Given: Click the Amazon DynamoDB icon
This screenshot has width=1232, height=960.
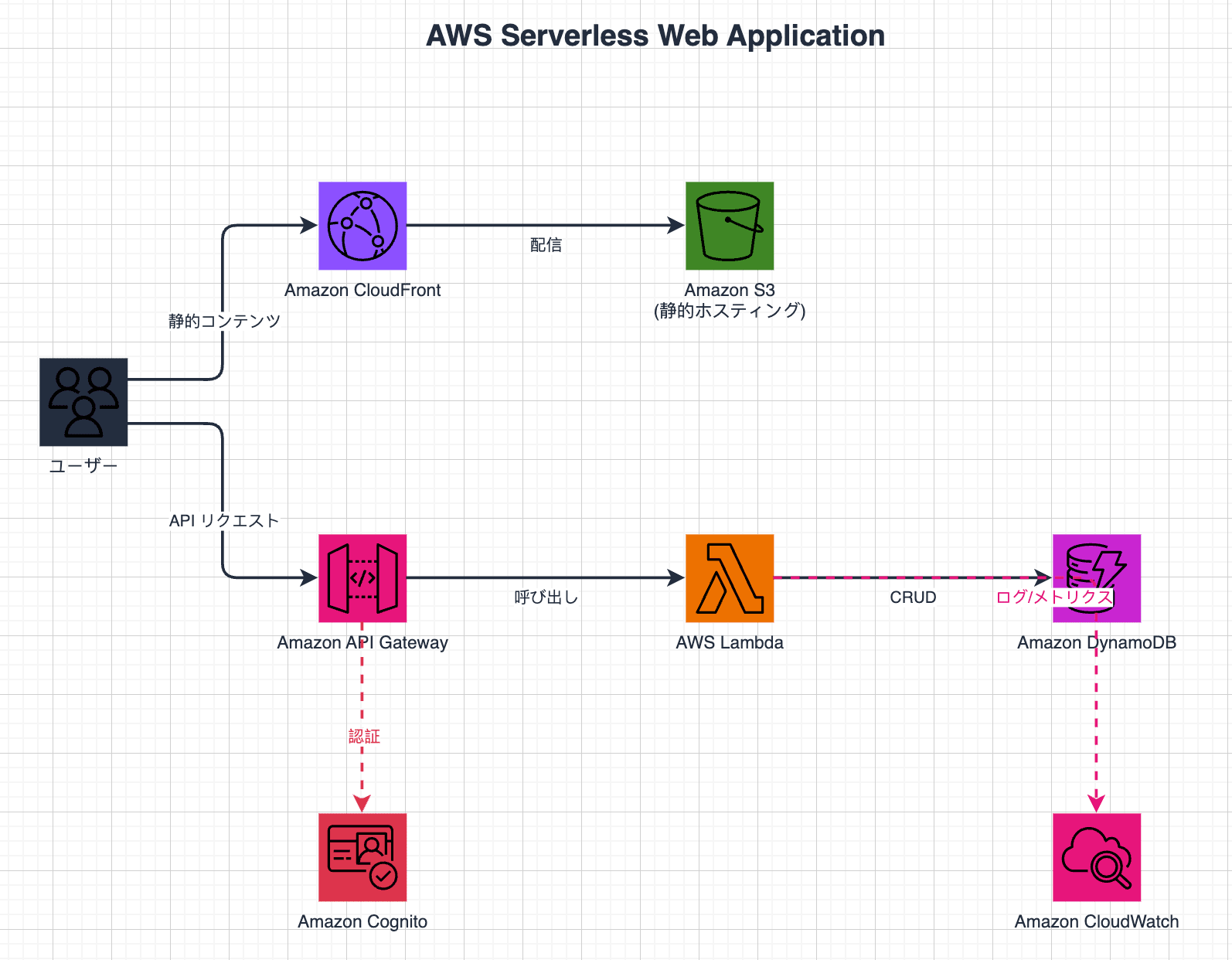Looking at the screenshot, I should (1097, 578).
